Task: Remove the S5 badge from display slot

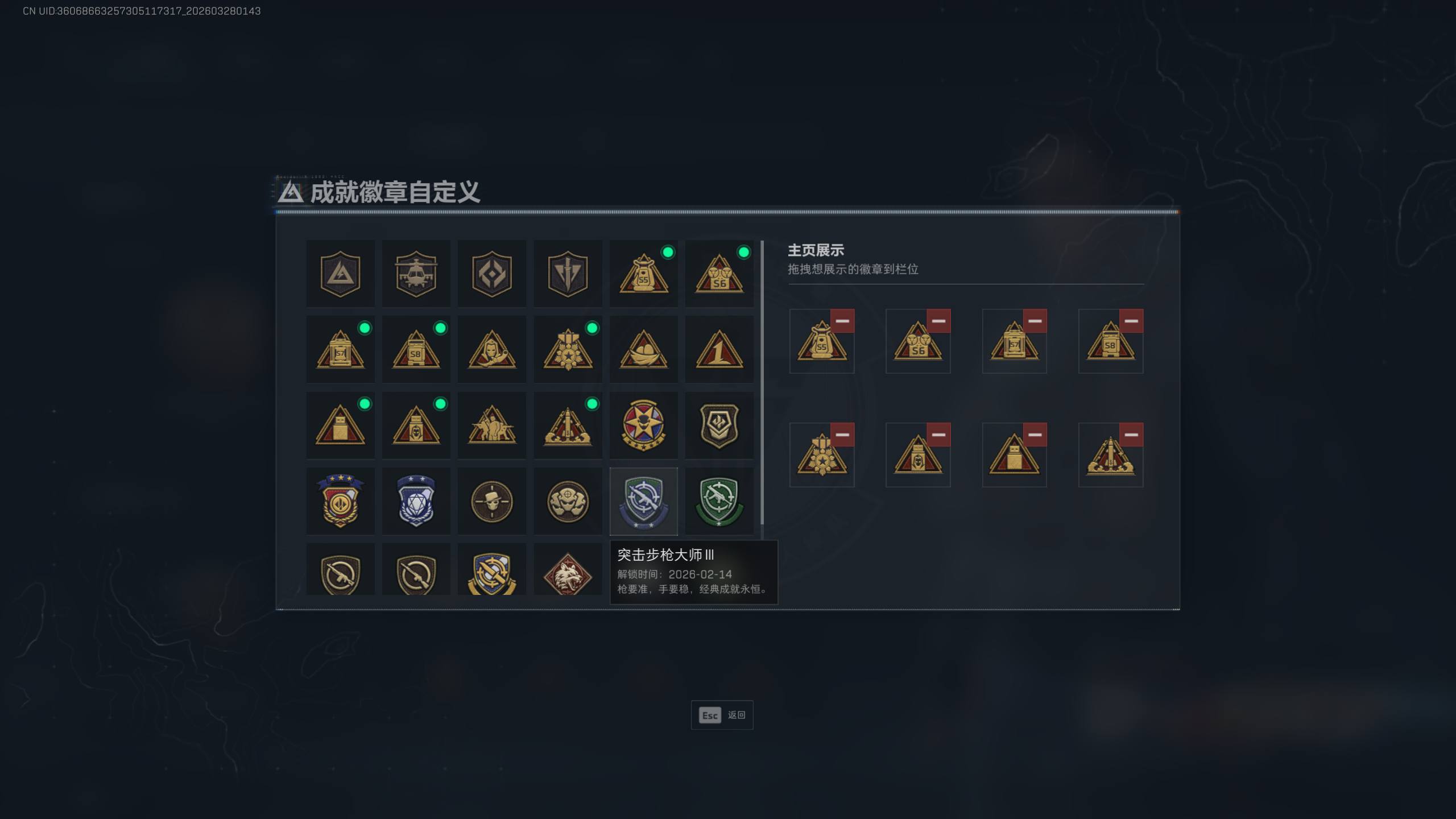Action: (x=842, y=321)
